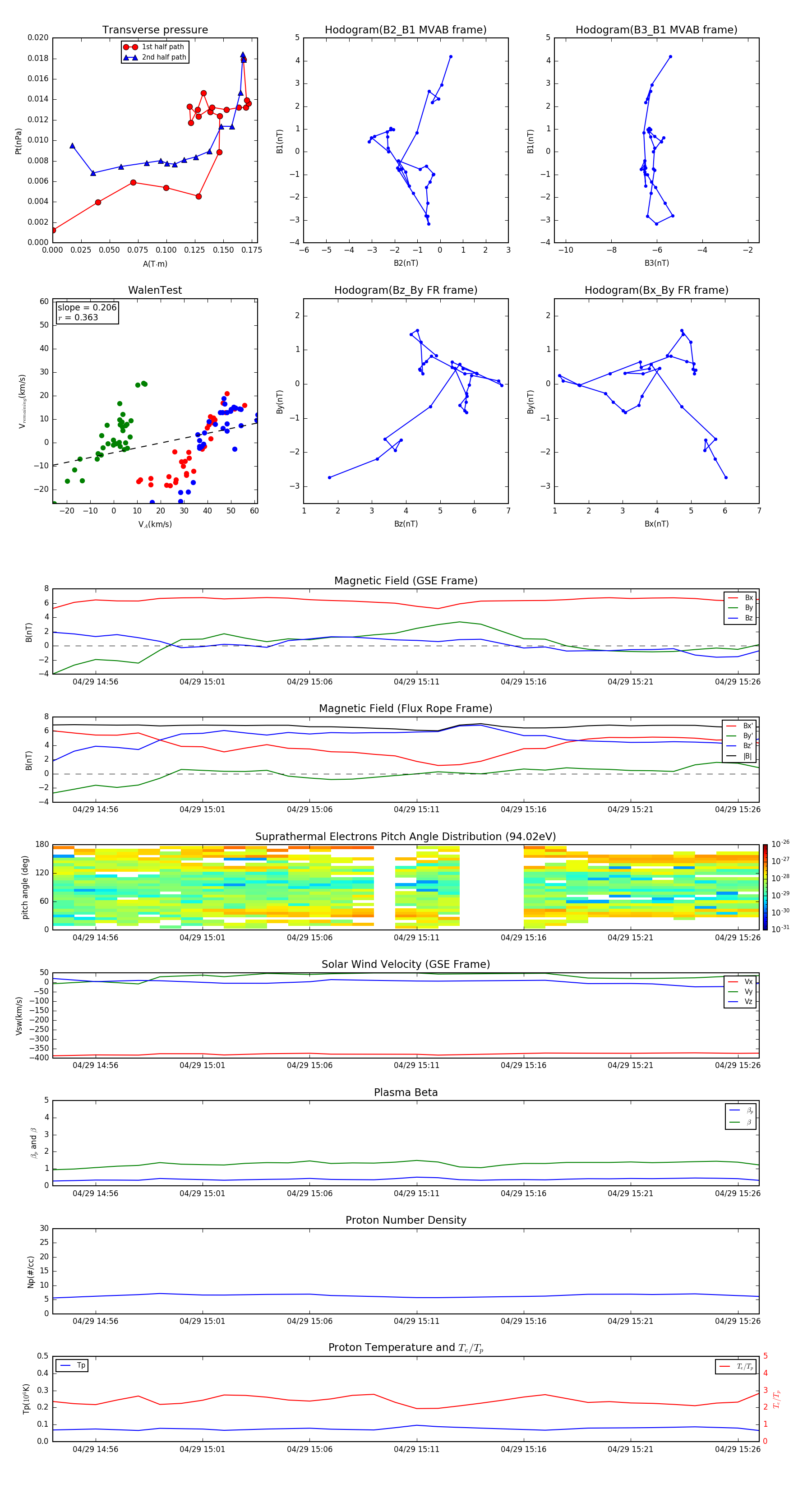Click '04/29 15:26' tick under Plasma Beta plot
The width and height of the screenshot is (812, 1489).
coord(738,1193)
